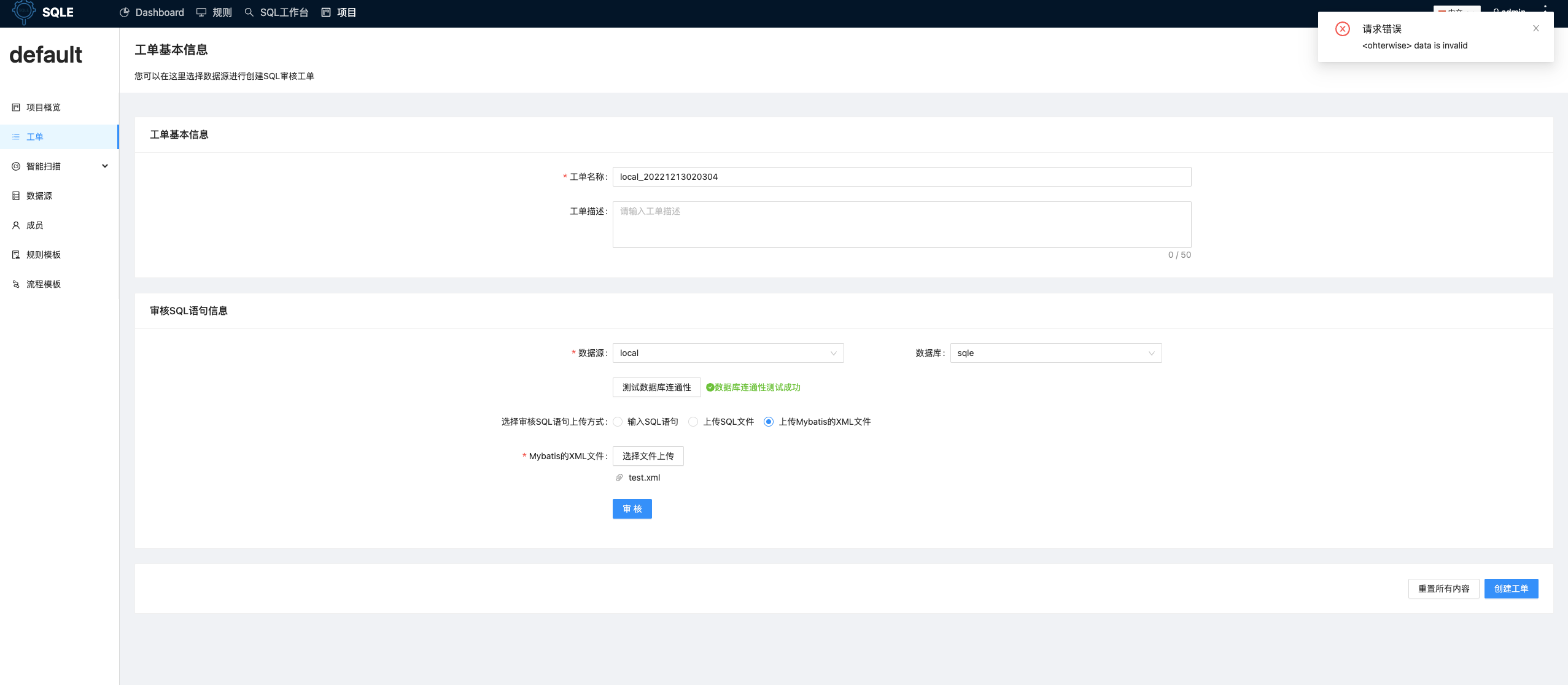This screenshot has height=685, width=1568.
Task: Select the 工单 list icon in sidebar
Action: pyautogui.click(x=16, y=136)
